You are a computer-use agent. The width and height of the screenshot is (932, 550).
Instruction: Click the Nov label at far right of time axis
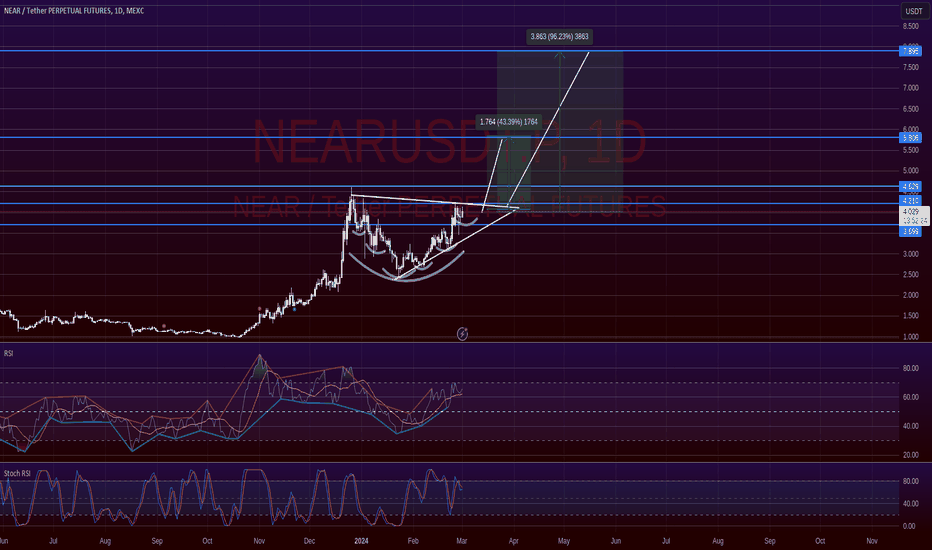pyautogui.click(x=872, y=541)
